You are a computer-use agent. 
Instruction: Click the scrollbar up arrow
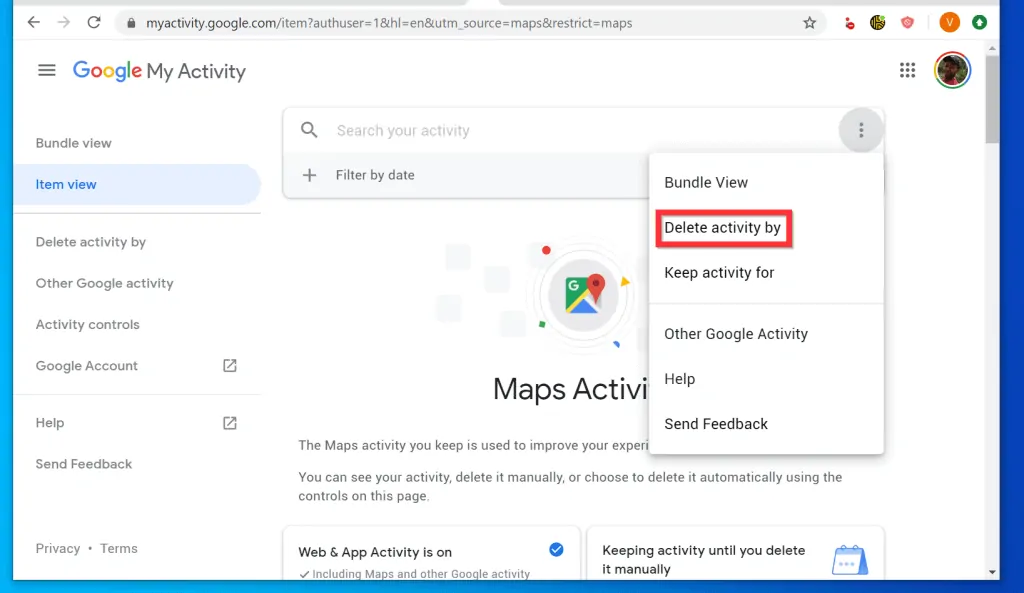click(992, 49)
